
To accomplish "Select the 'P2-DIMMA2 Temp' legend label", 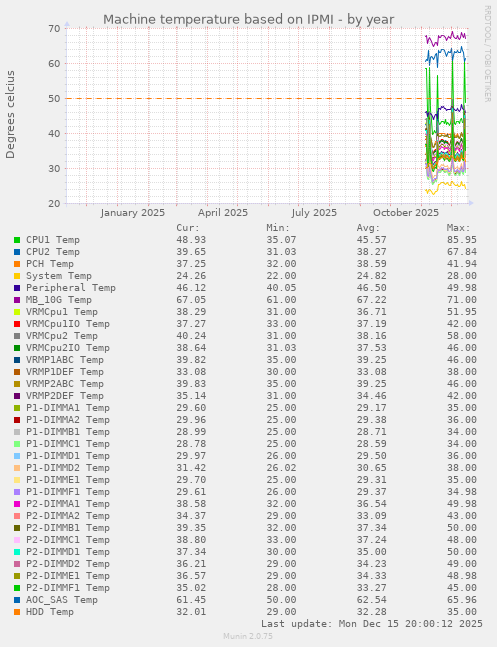I will [68, 516].
